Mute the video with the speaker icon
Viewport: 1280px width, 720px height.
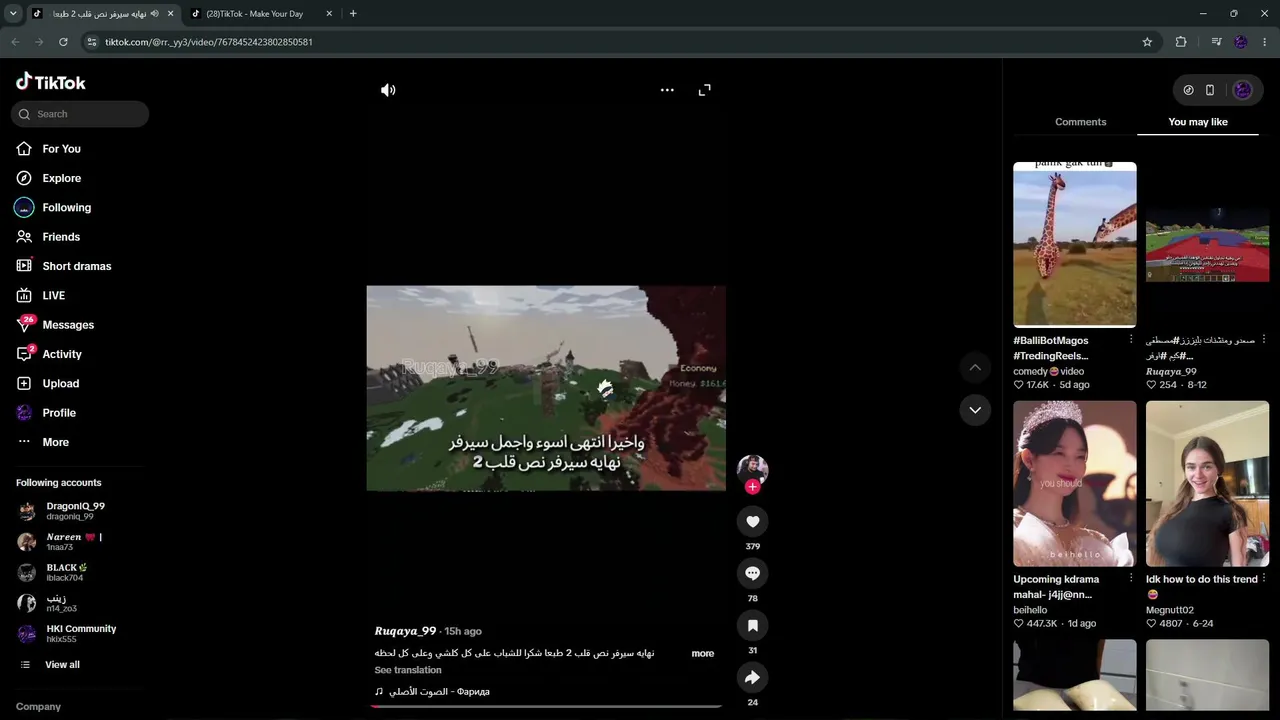pyautogui.click(x=388, y=90)
